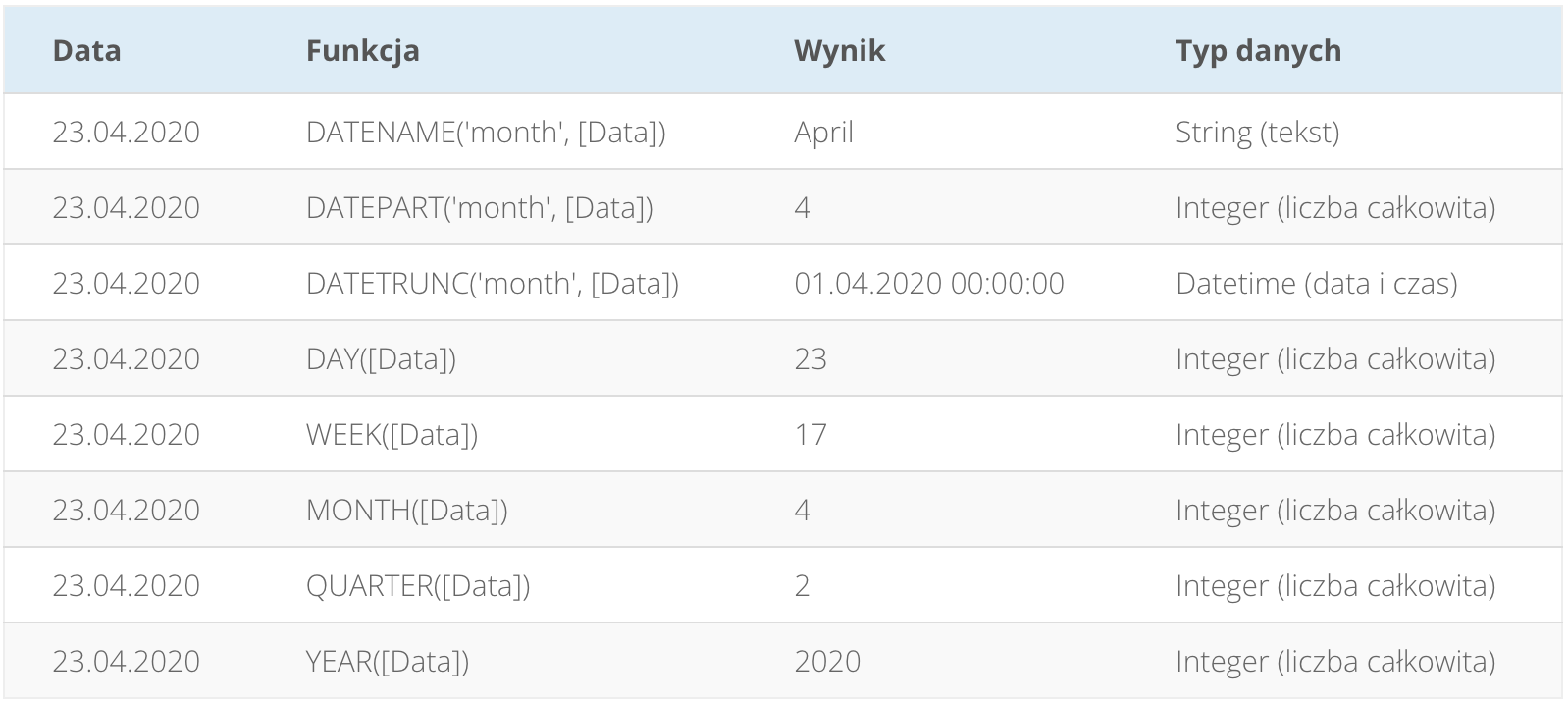Viewport: 1568px width, 703px height.
Task: Select the YEAR([Data]) function cell
Action: [x=388, y=662]
